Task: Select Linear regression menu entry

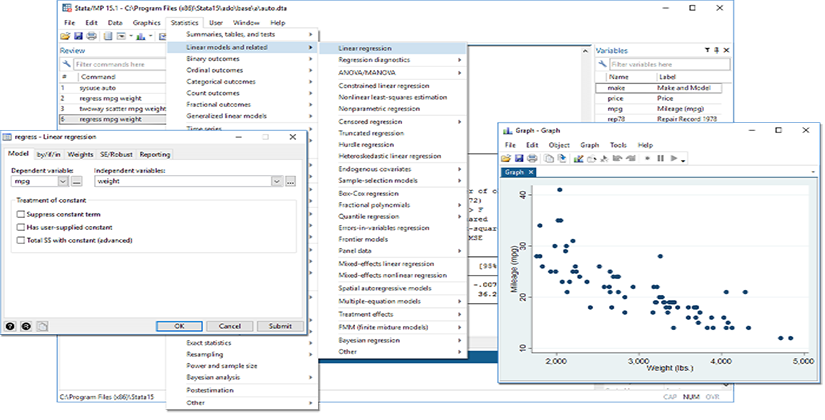Action: point(365,47)
